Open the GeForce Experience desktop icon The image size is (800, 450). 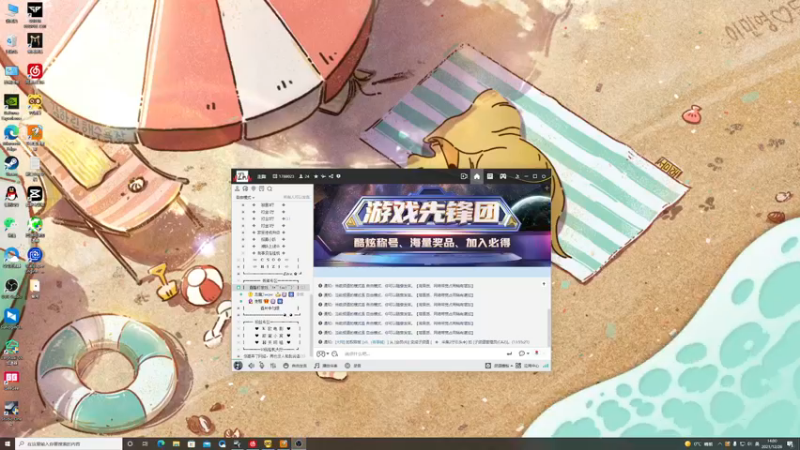[11, 107]
